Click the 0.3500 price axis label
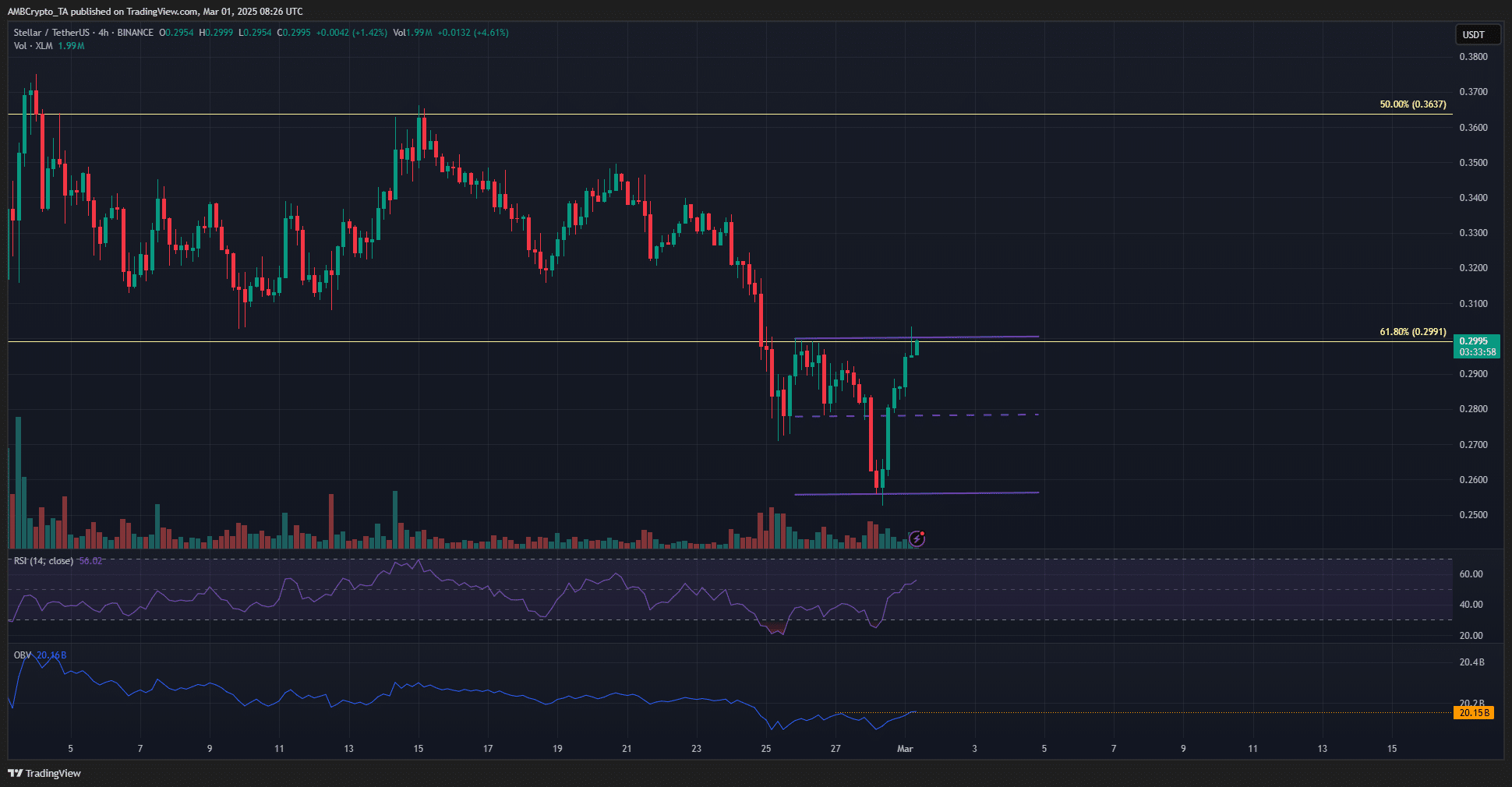The height and width of the screenshot is (787, 1512). tap(1473, 163)
